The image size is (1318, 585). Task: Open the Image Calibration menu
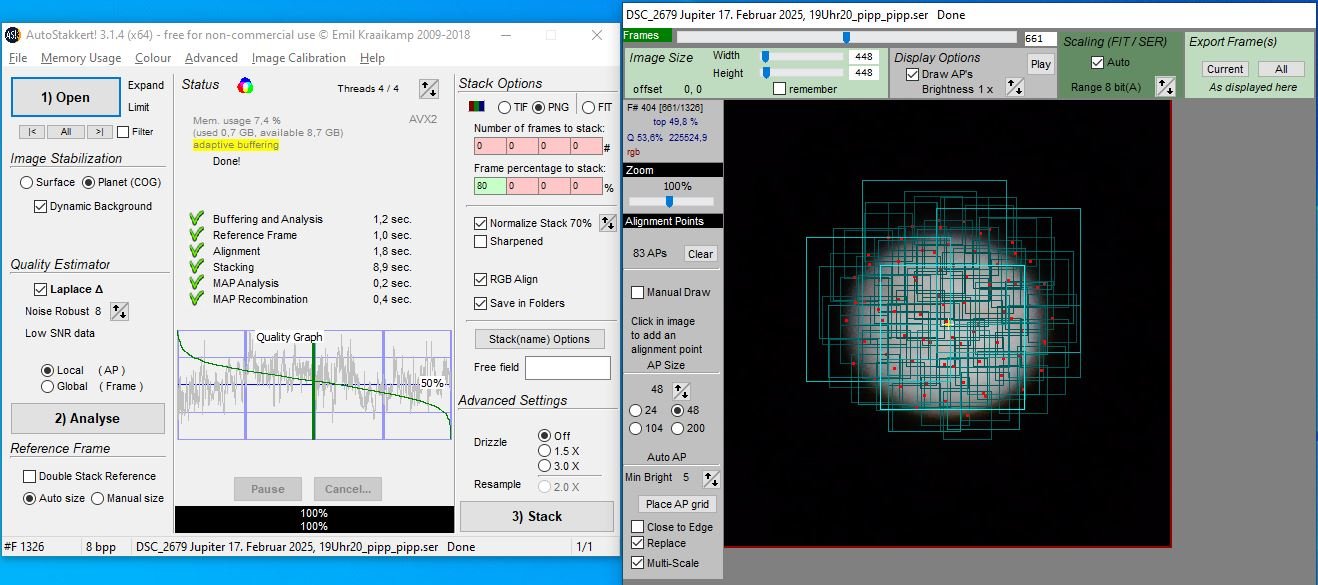pyautogui.click(x=299, y=58)
